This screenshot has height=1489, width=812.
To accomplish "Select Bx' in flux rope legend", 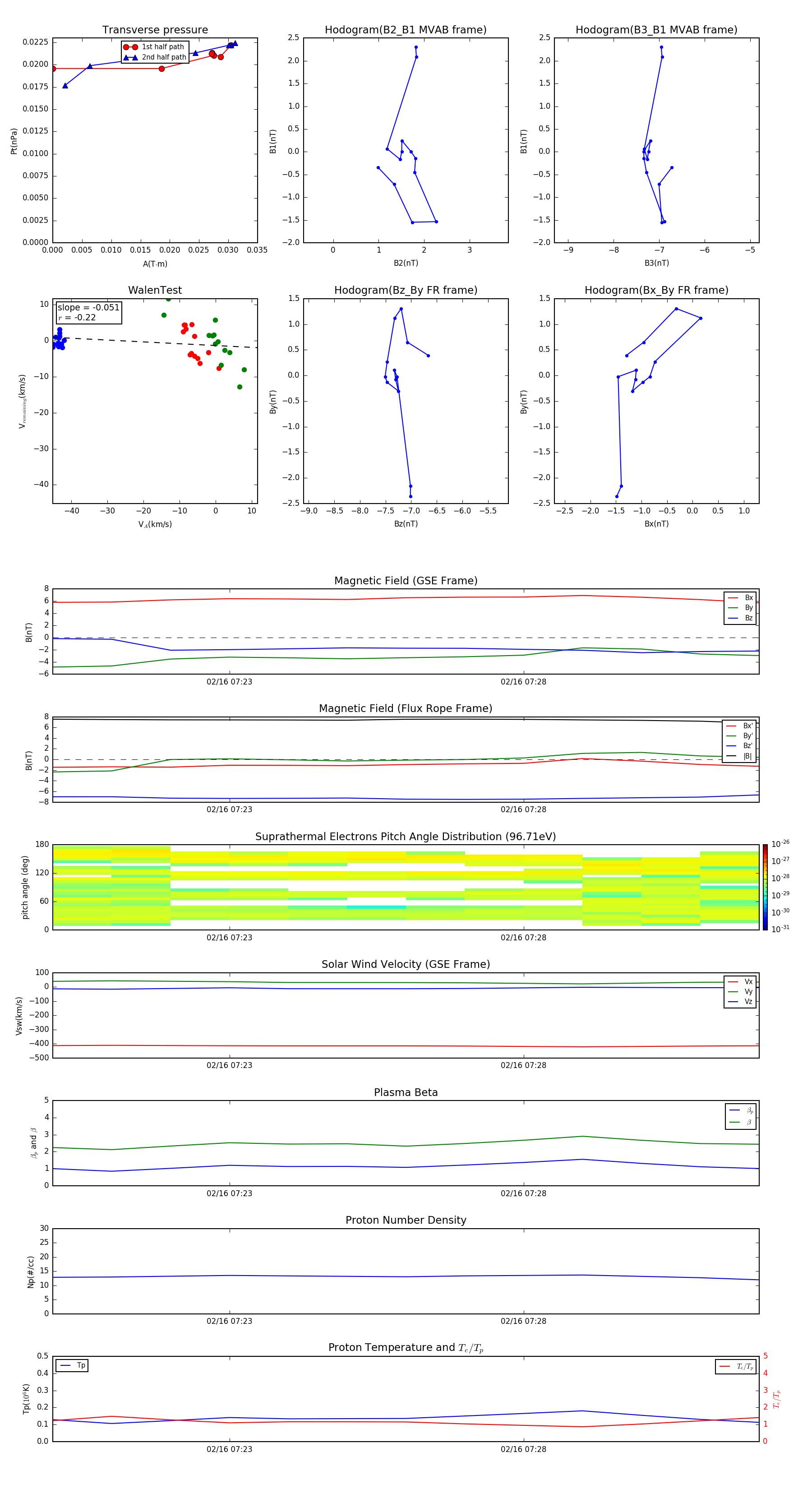I will point(740,726).
